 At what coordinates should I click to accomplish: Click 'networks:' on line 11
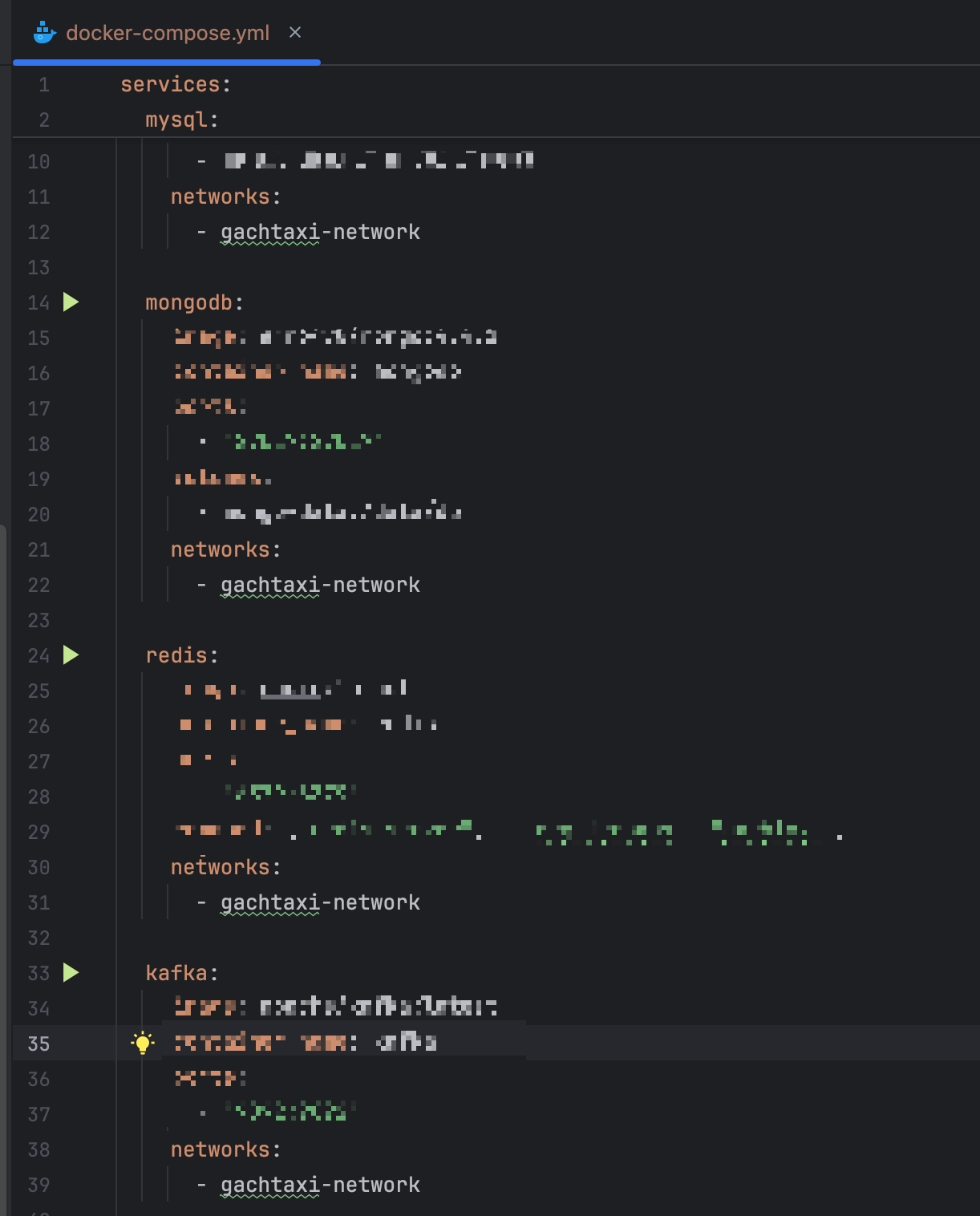pos(226,197)
